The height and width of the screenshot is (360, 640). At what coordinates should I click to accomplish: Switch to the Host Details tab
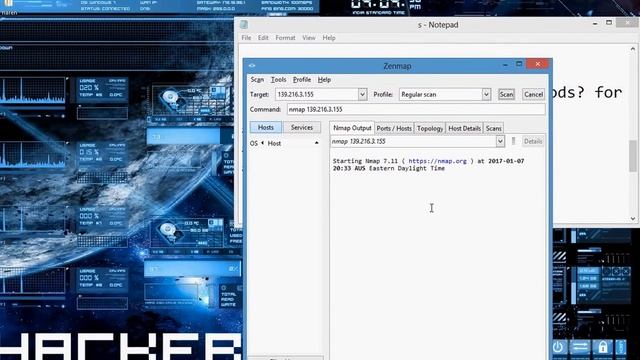pos(464,128)
